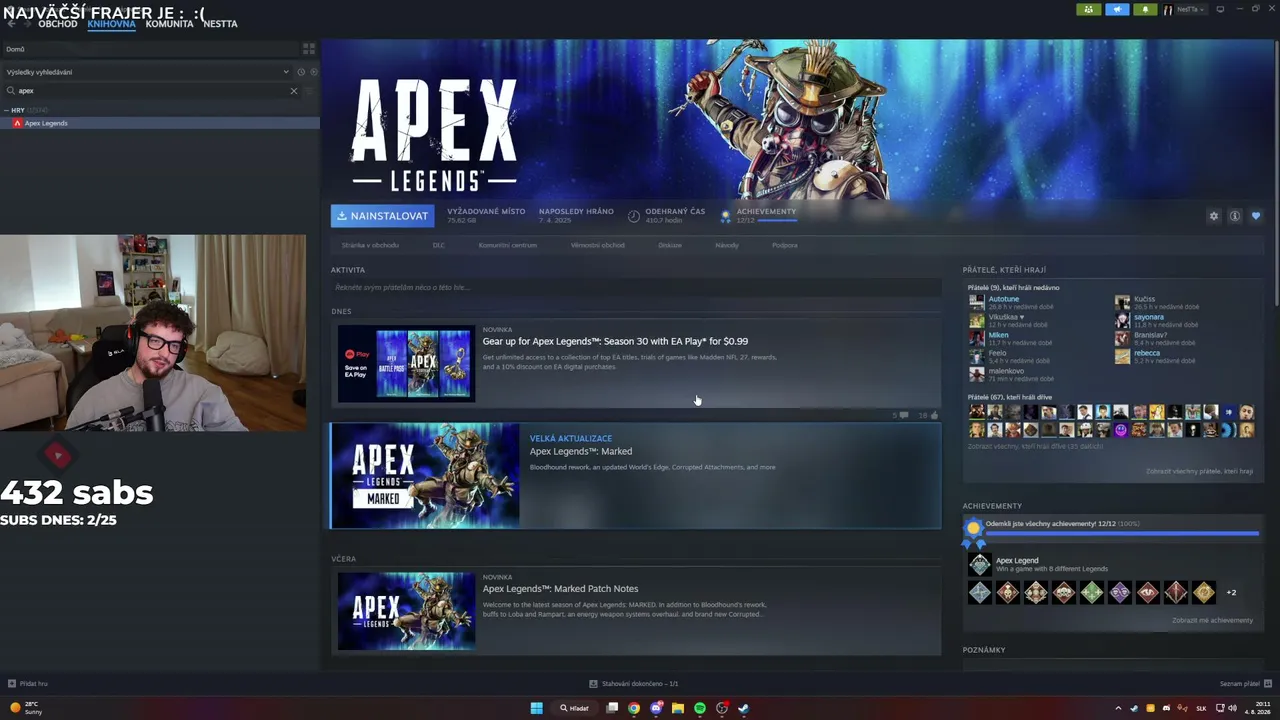This screenshot has width=1280, height=720.
Task: Click the library search field
Action: click(150, 91)
